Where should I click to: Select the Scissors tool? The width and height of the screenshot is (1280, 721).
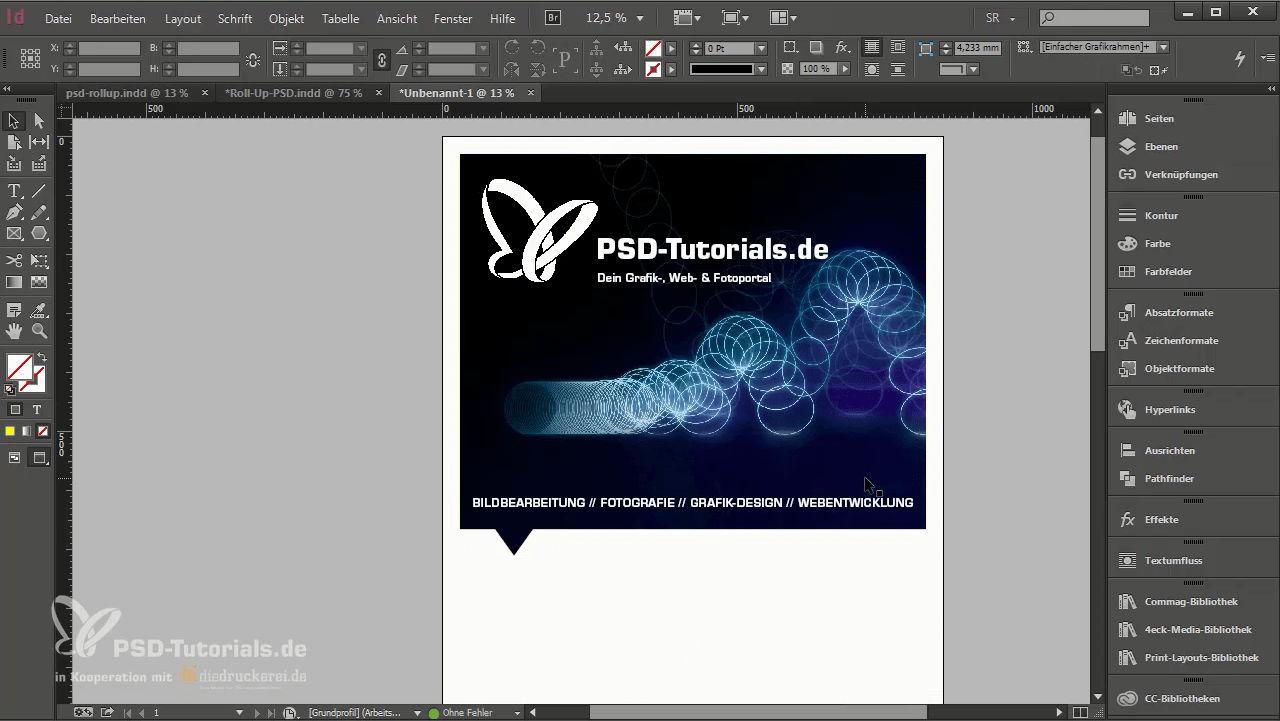tap(14, 261)
